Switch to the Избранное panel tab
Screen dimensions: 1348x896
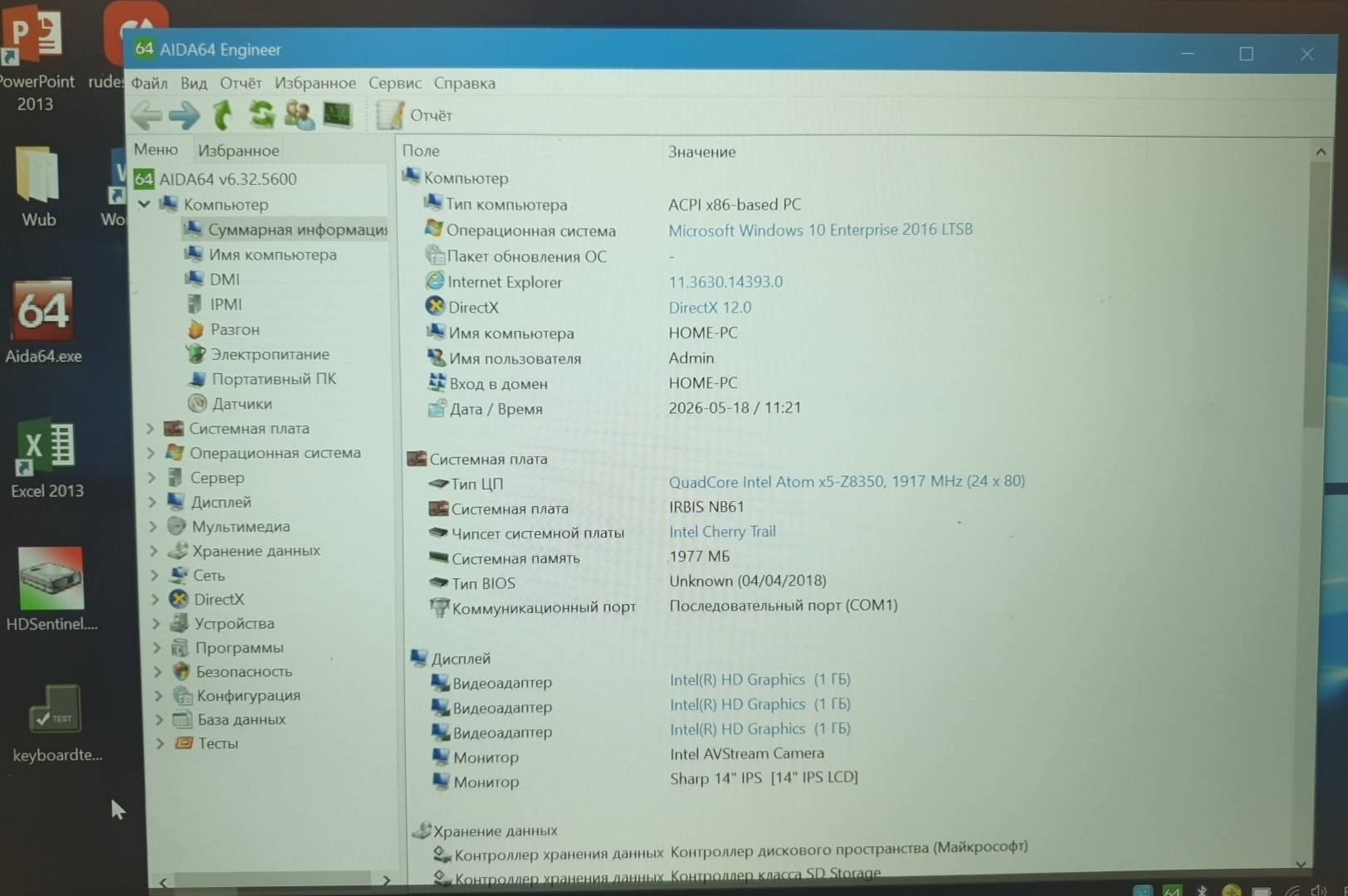[x=238, y=150]
